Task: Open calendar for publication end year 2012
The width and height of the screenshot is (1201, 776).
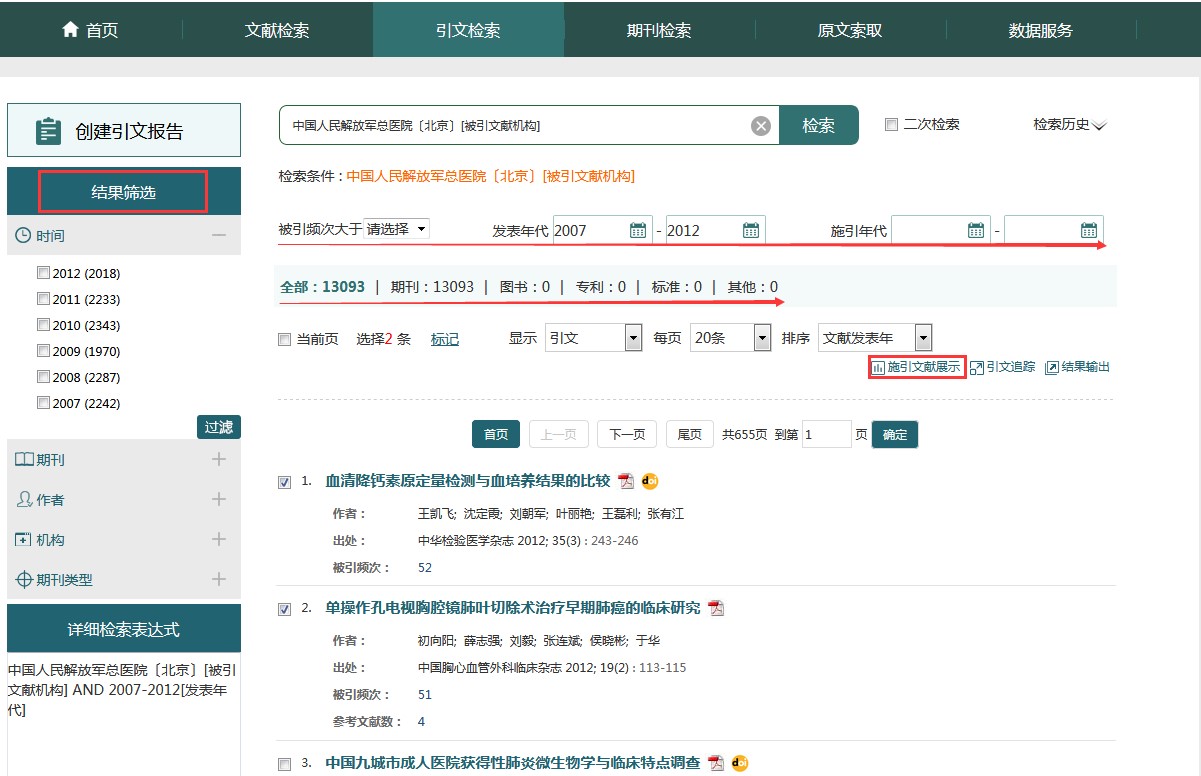Action: click(751, 230)
